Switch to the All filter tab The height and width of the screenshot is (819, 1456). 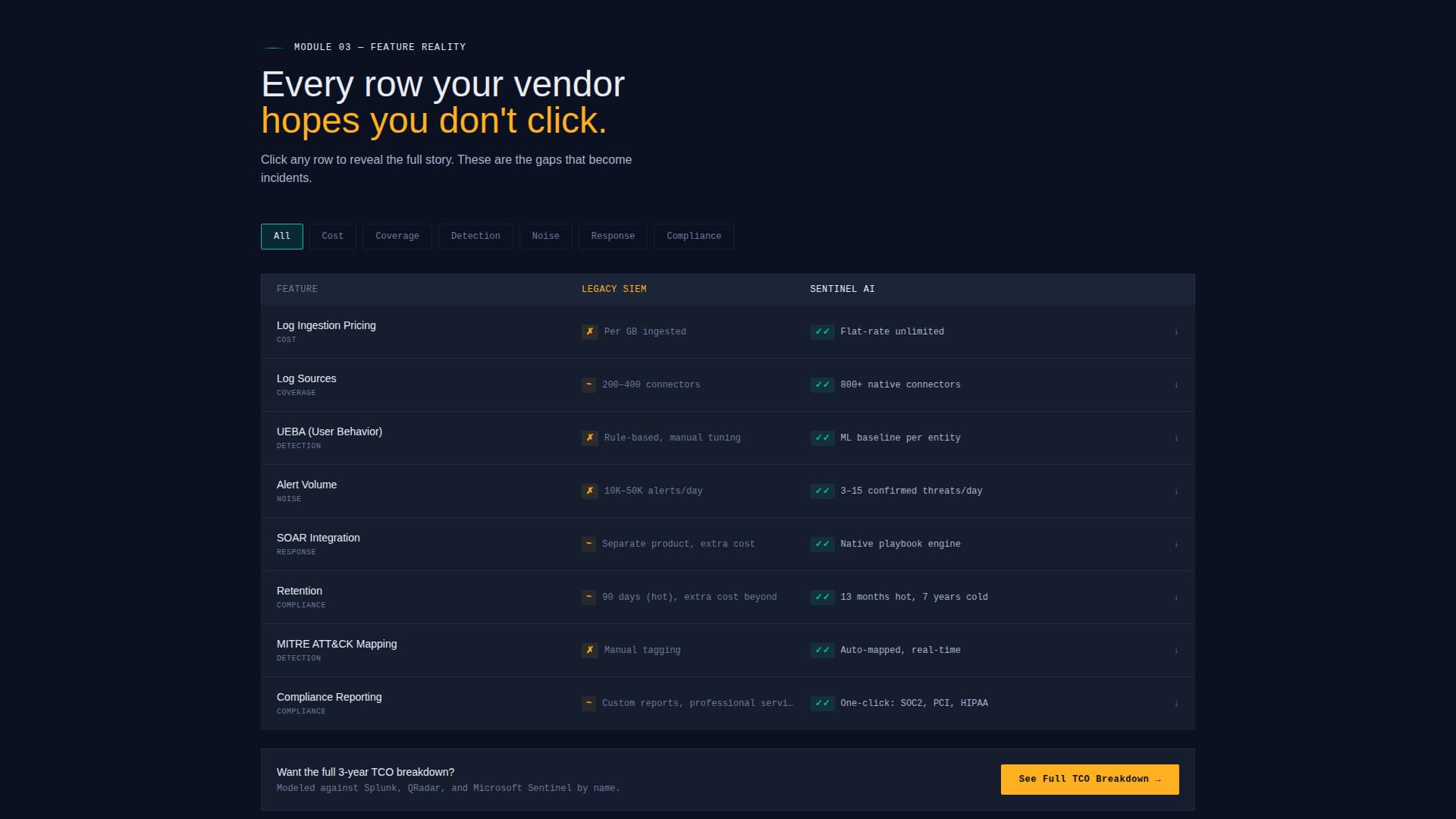coord(281,236)
